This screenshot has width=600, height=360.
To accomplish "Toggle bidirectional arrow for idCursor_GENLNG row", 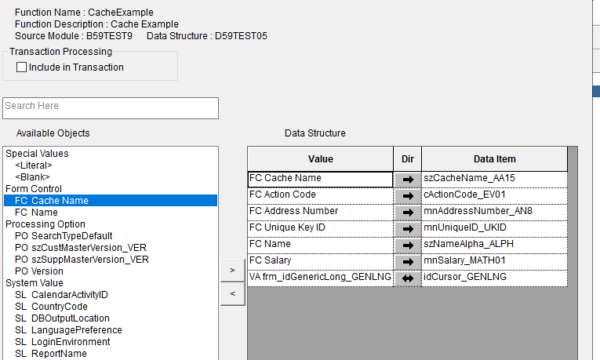I will tap(408, 278).
